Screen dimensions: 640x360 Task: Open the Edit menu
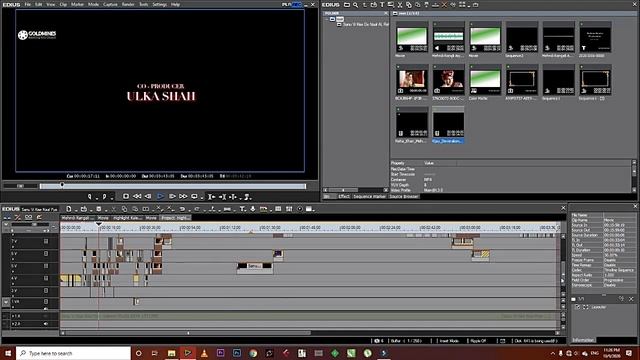[38, 4]
